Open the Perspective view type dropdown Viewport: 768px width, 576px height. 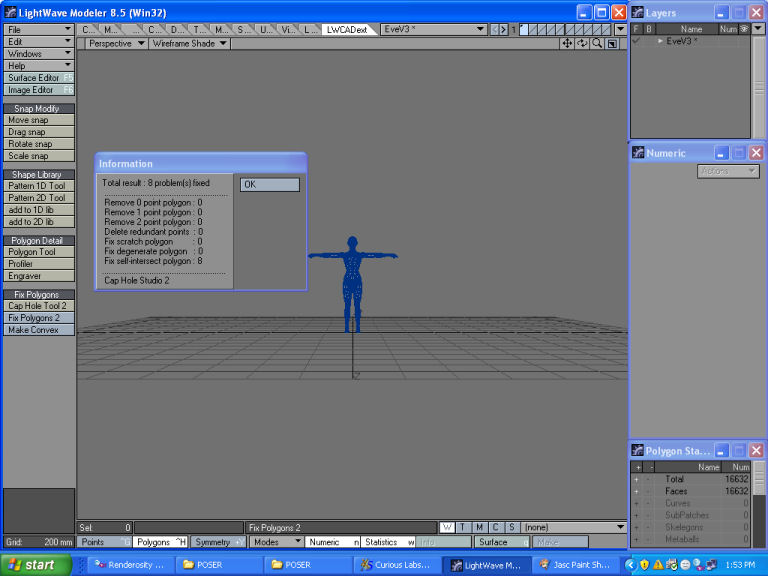(116, 44)
